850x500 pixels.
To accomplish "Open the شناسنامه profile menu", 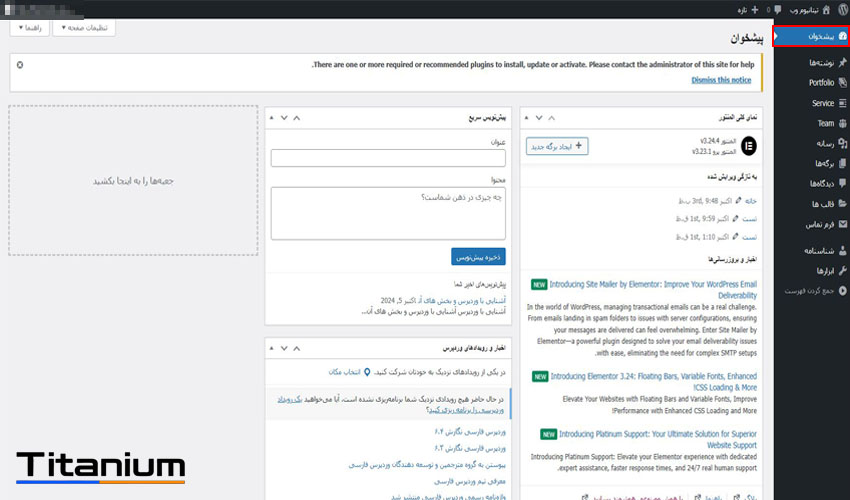I will point(819,251).
